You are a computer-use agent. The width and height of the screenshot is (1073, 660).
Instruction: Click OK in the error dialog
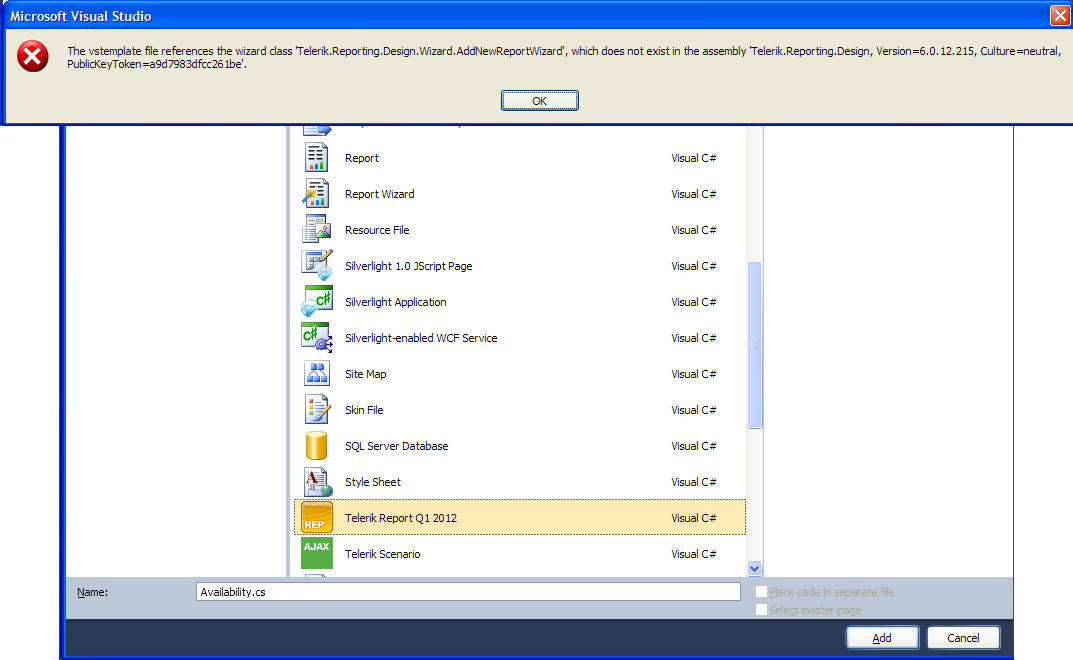(x=539, y=101)
